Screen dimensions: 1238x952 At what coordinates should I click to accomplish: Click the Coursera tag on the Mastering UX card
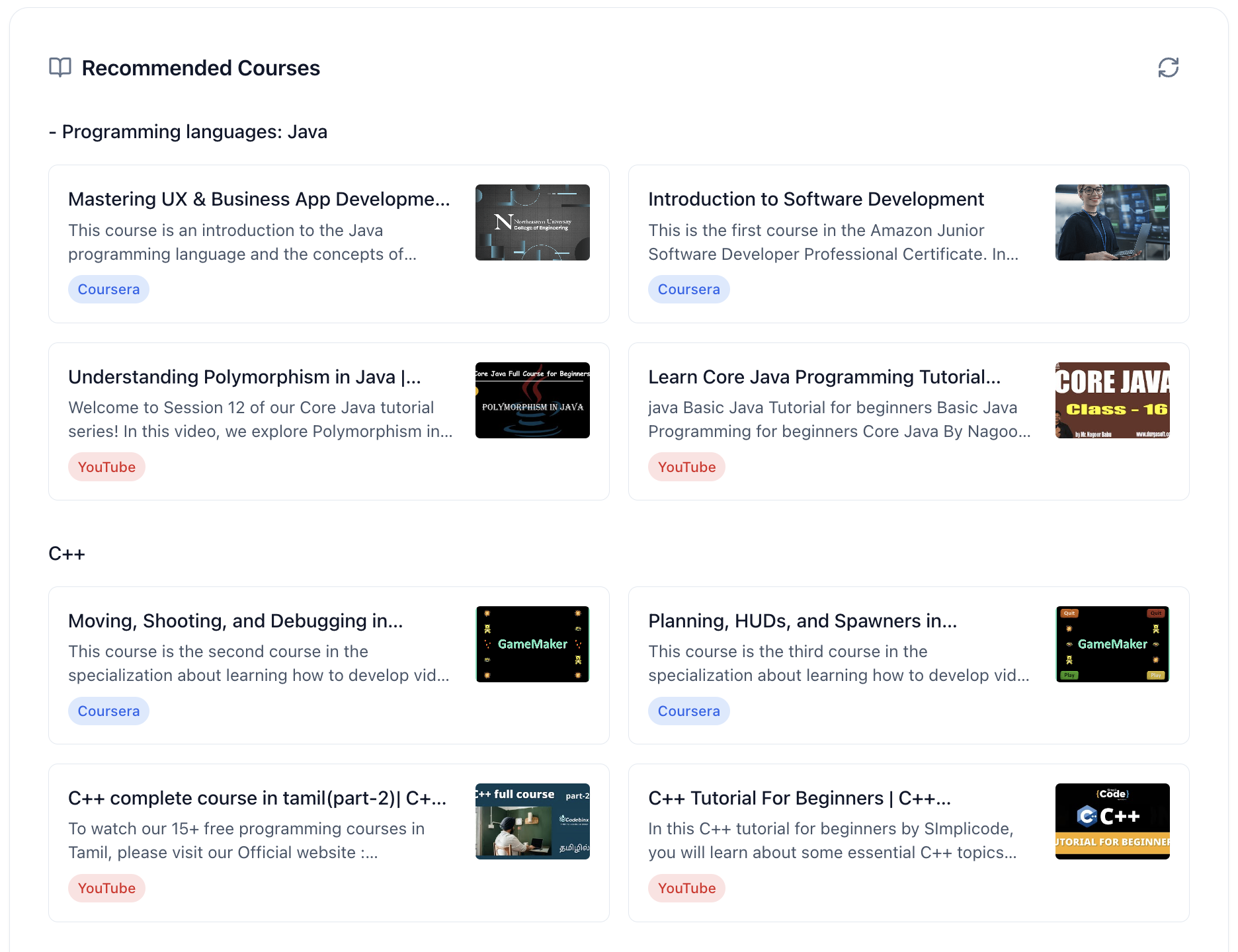(108, 289)
